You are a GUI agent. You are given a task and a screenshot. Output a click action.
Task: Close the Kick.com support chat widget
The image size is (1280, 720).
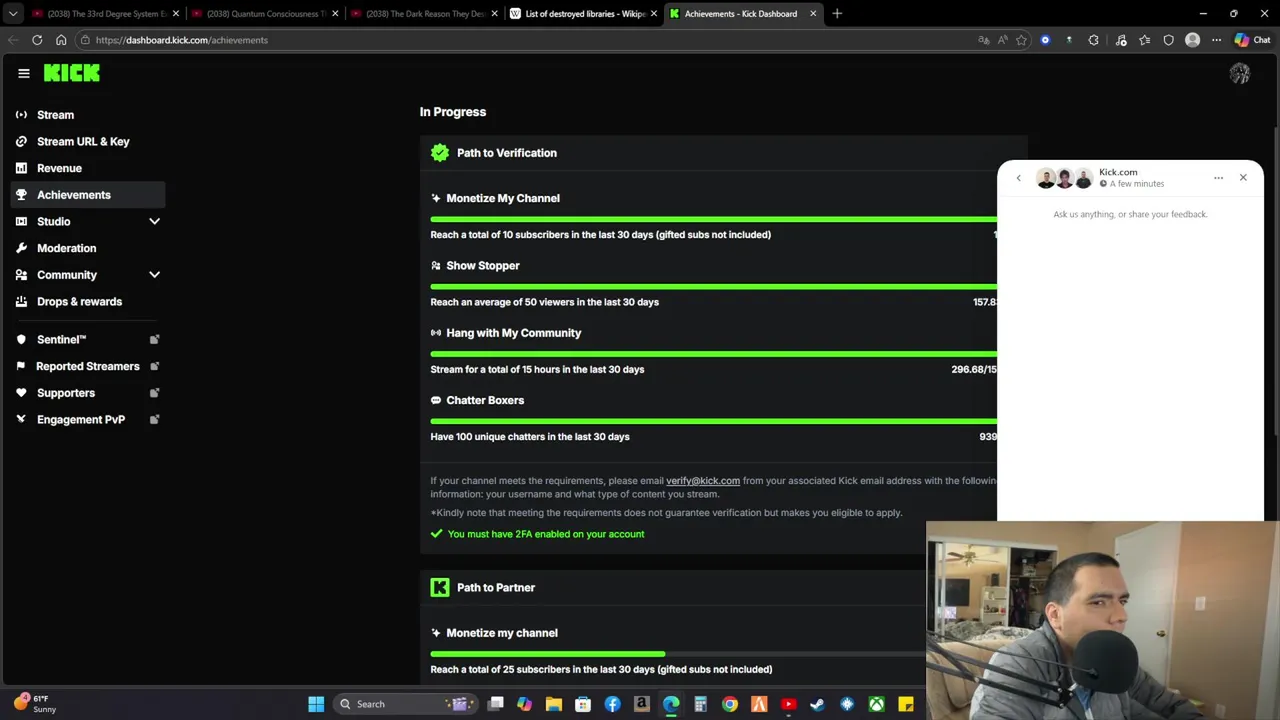click(x=1243, y=178)
